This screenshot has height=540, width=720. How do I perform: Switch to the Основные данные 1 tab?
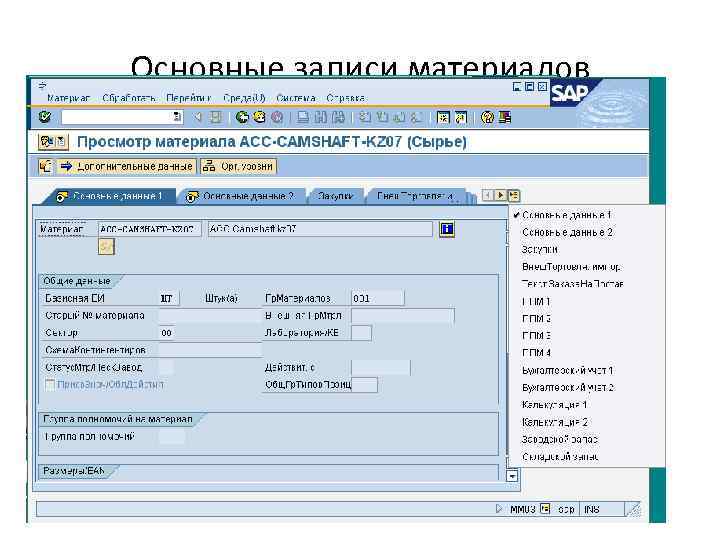tap(110, 196)
